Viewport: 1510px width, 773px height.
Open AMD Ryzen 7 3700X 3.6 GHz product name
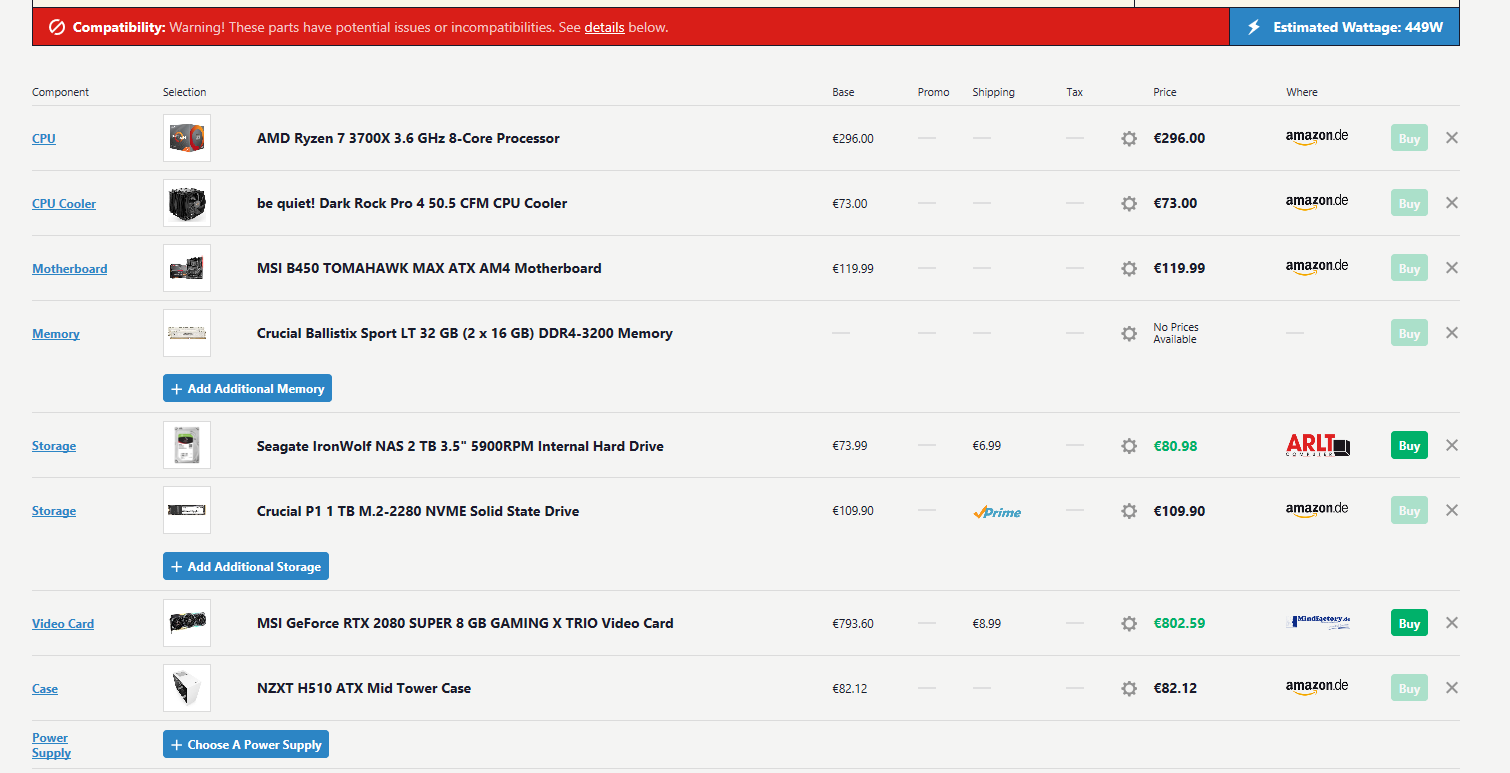click(x=408, y=138)
